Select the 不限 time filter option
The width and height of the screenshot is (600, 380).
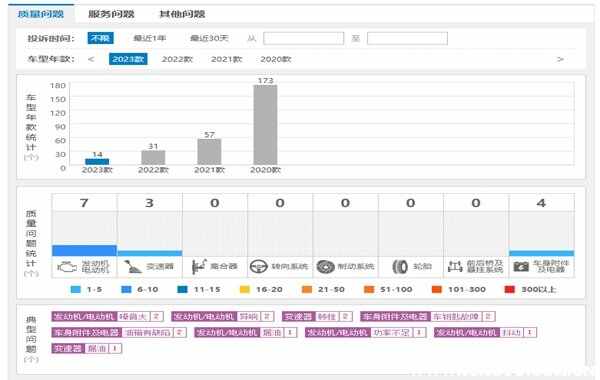100,38
